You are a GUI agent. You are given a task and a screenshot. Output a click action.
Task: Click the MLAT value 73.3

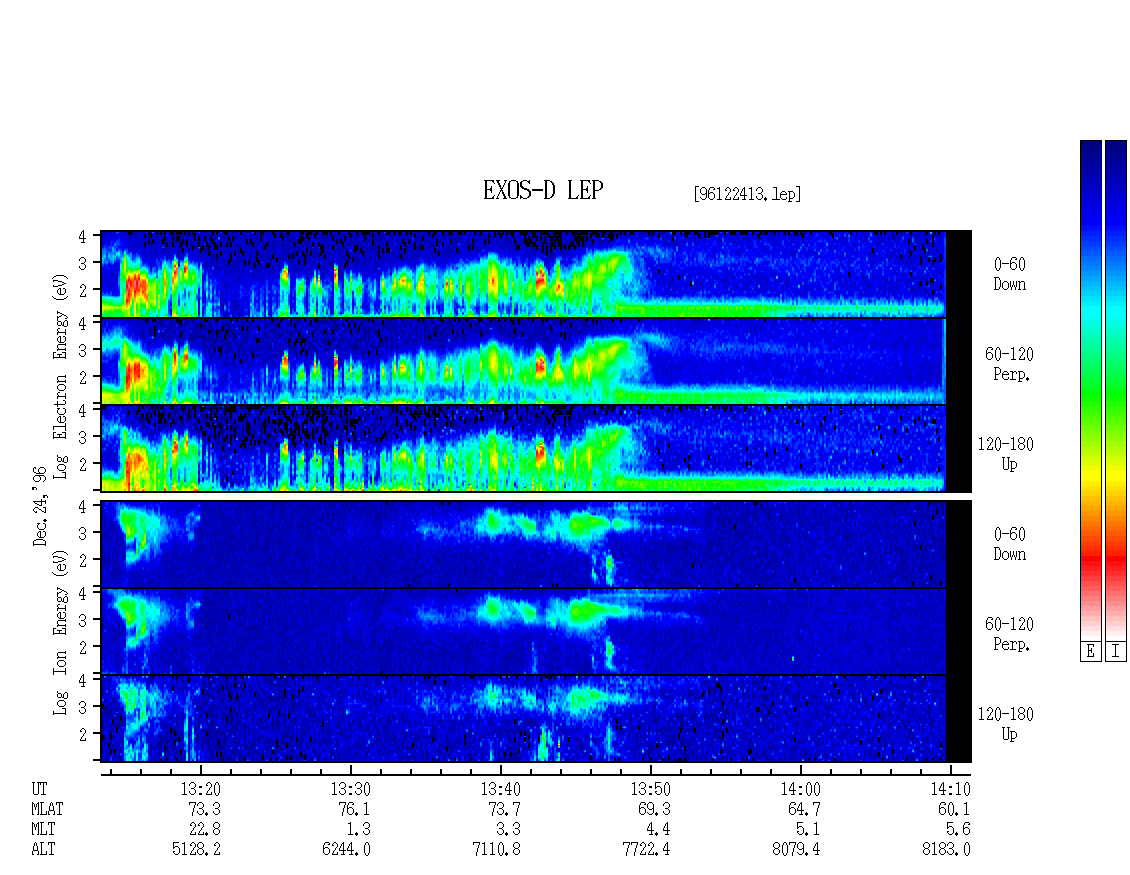tap(204, 809)
